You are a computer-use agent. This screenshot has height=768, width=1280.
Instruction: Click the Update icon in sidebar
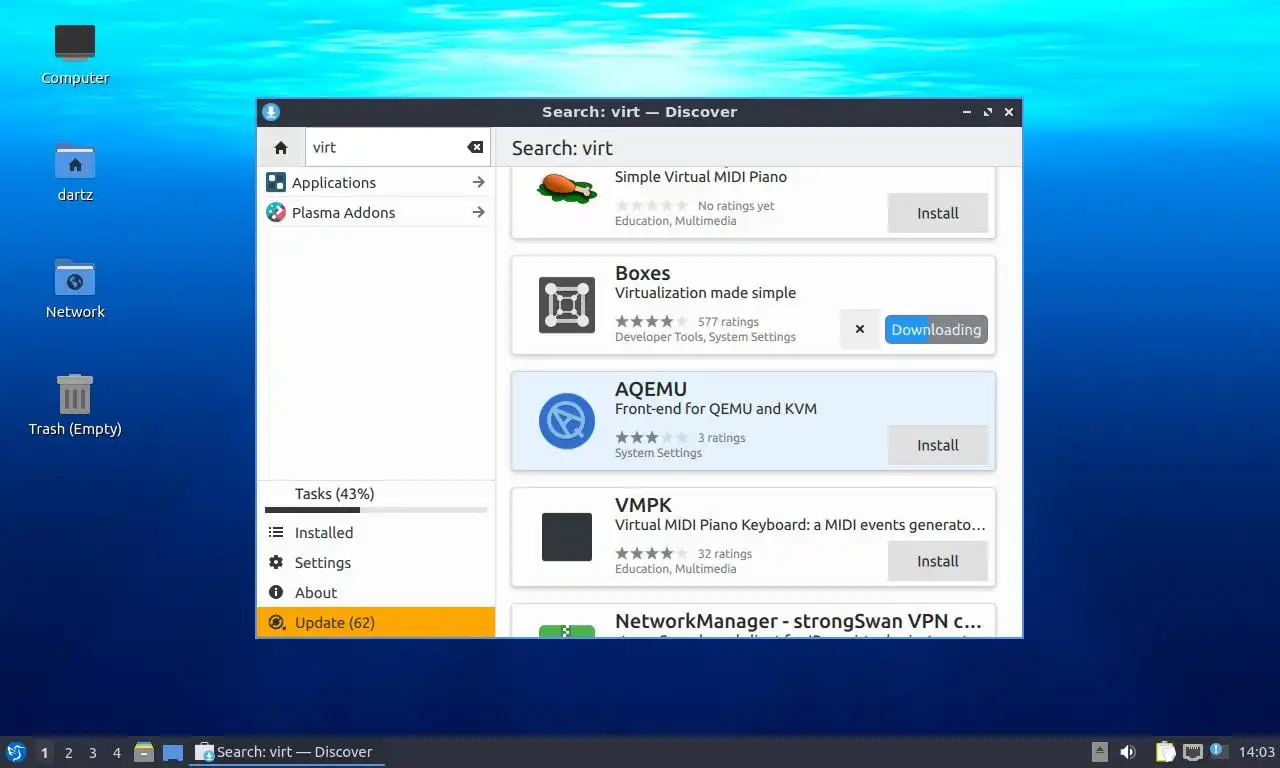276,622
